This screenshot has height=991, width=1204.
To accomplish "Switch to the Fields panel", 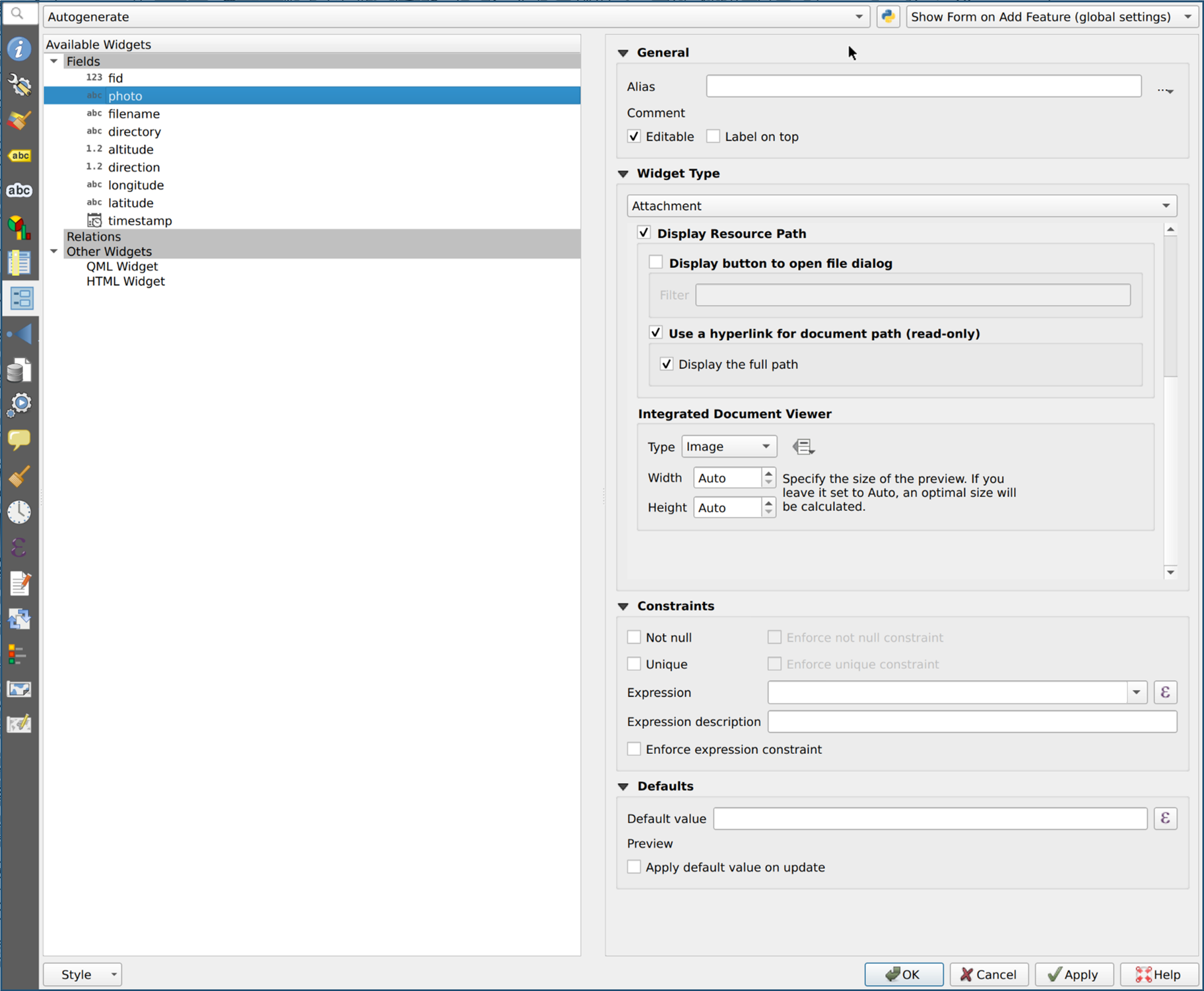I will pyautogui.click(x=19, y=262).
